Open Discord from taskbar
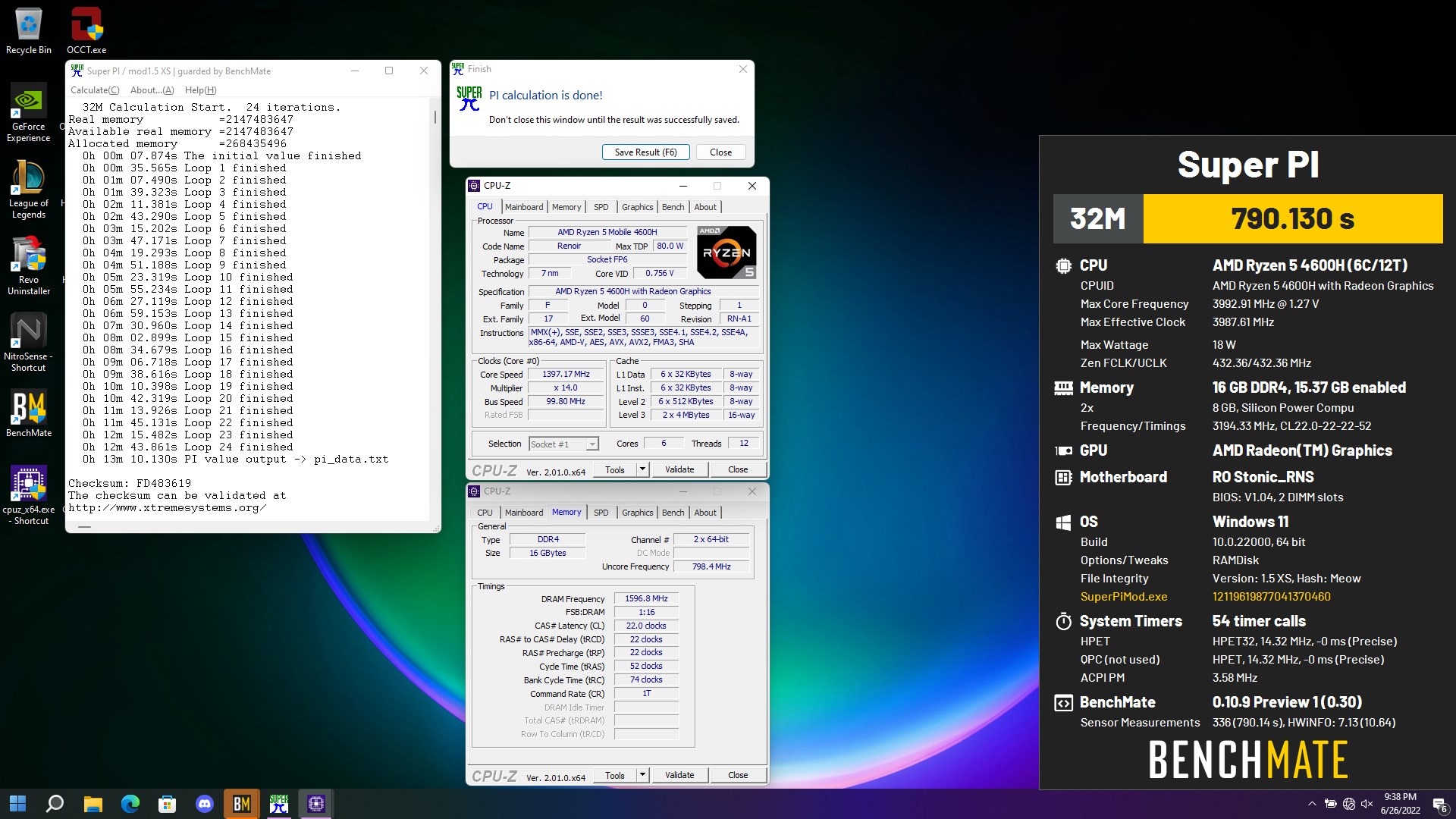The image size is (1456, 819). [205, 803]
